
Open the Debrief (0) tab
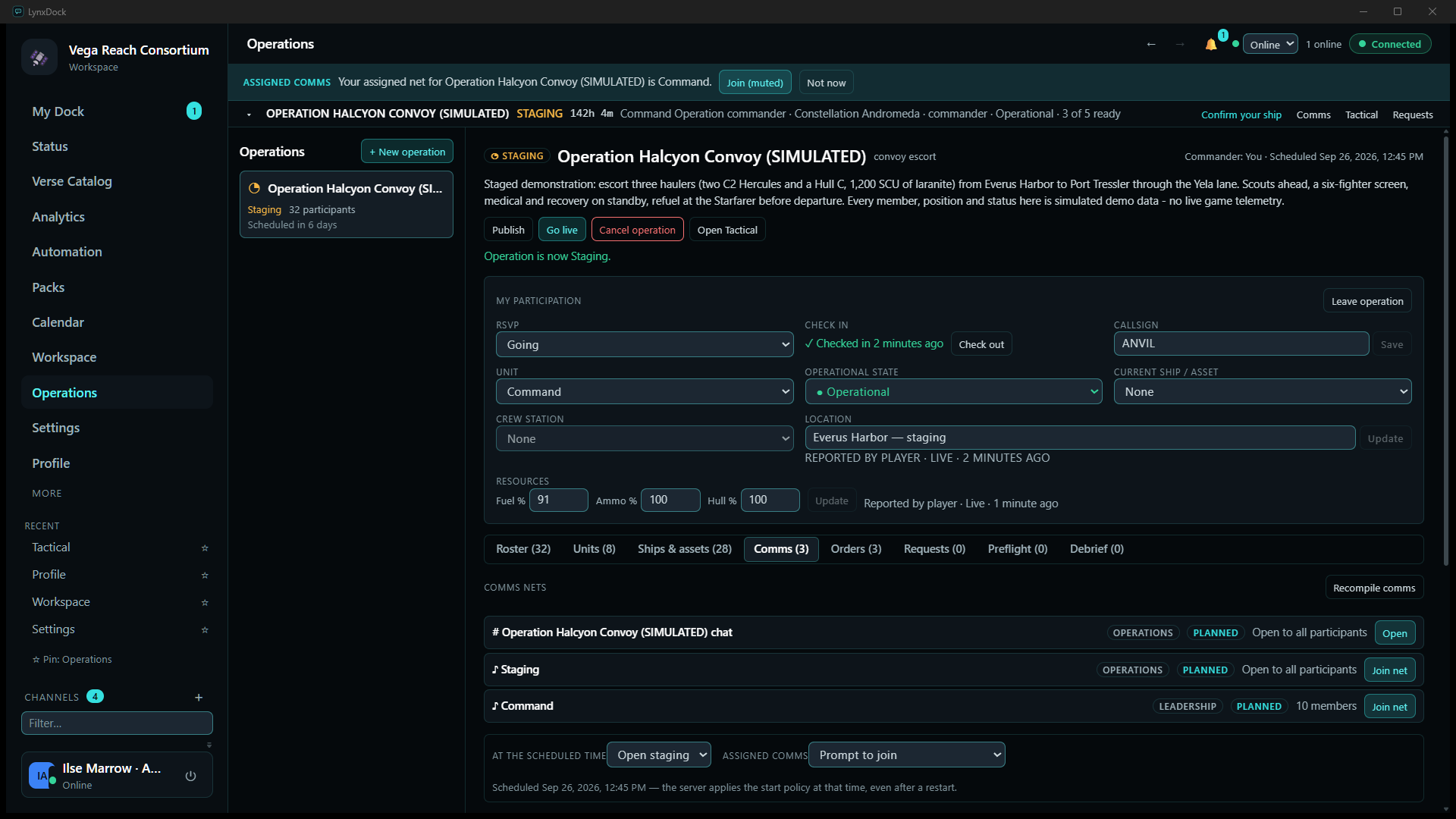(1096, 549)
